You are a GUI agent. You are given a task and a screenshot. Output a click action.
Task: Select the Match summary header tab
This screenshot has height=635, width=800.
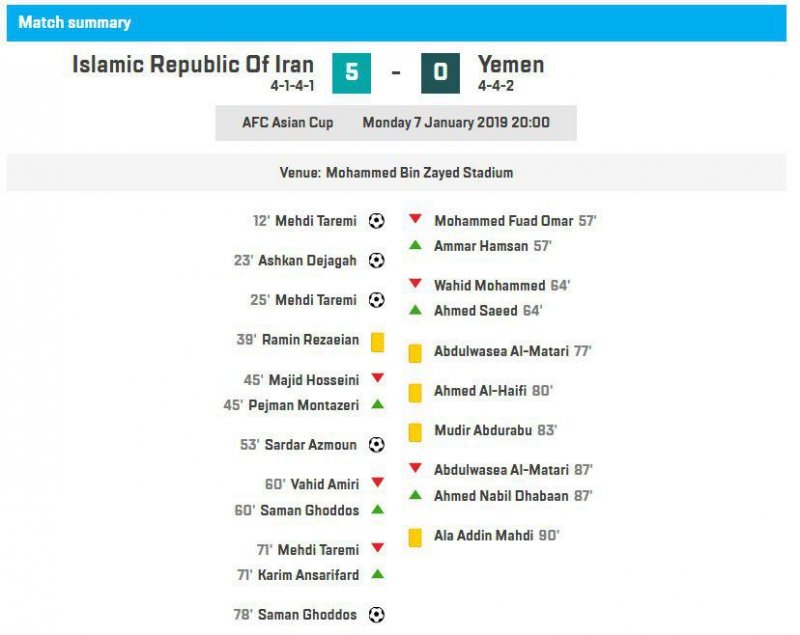(74, 22)
